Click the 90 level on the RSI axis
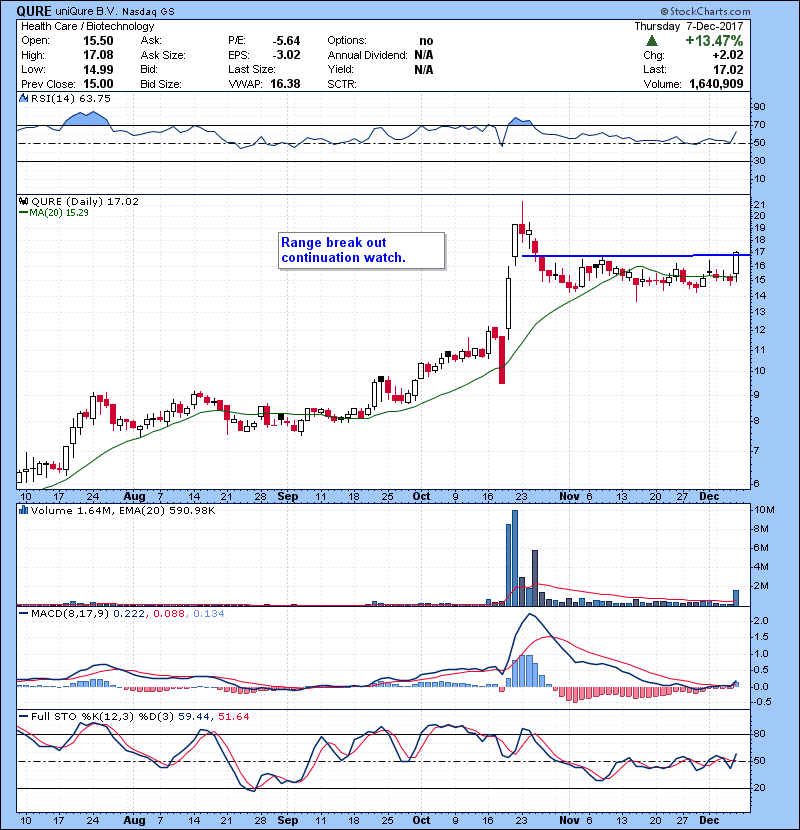 click(x=760, y=107)
